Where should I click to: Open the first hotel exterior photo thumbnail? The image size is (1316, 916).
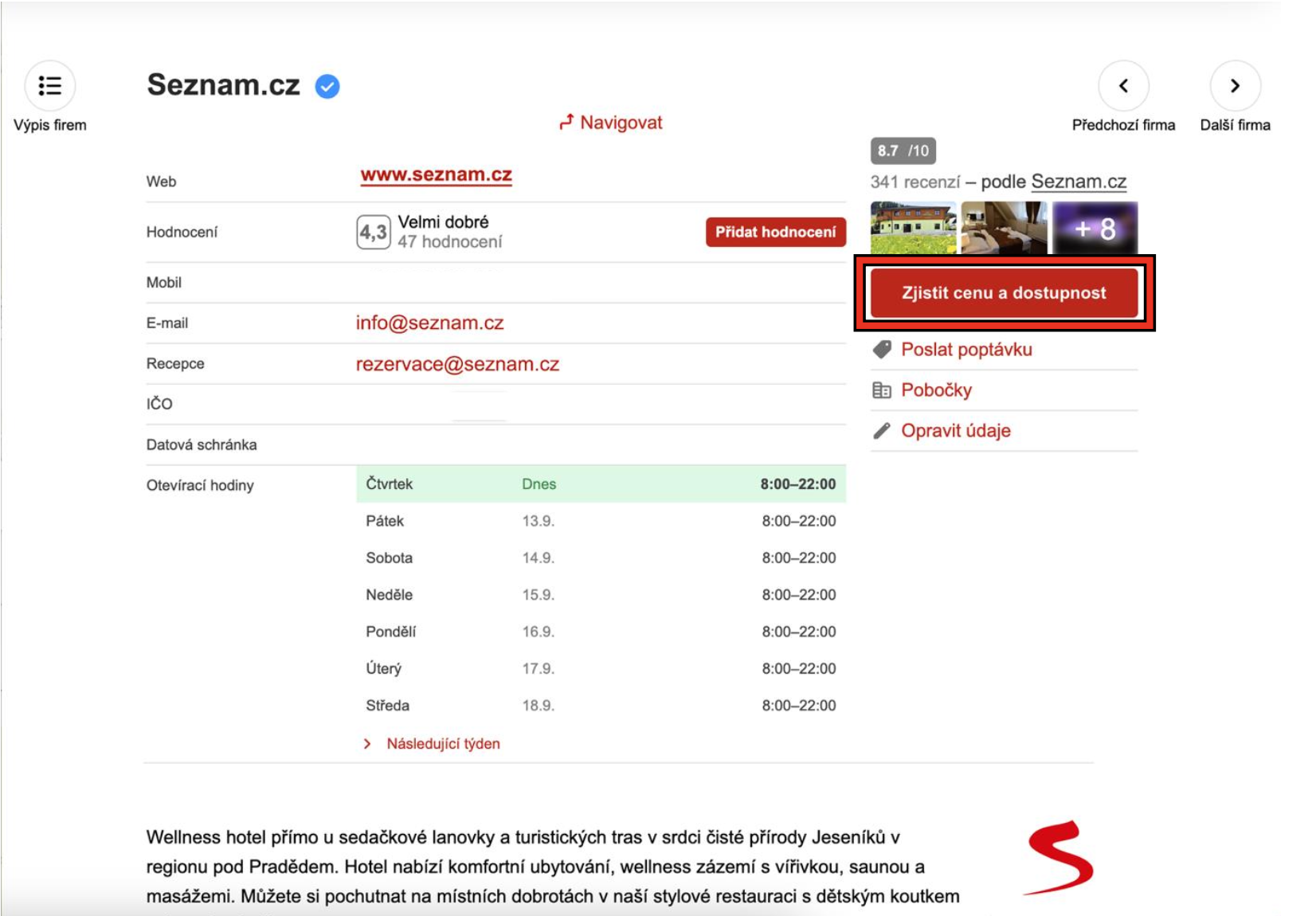(913, 228)
